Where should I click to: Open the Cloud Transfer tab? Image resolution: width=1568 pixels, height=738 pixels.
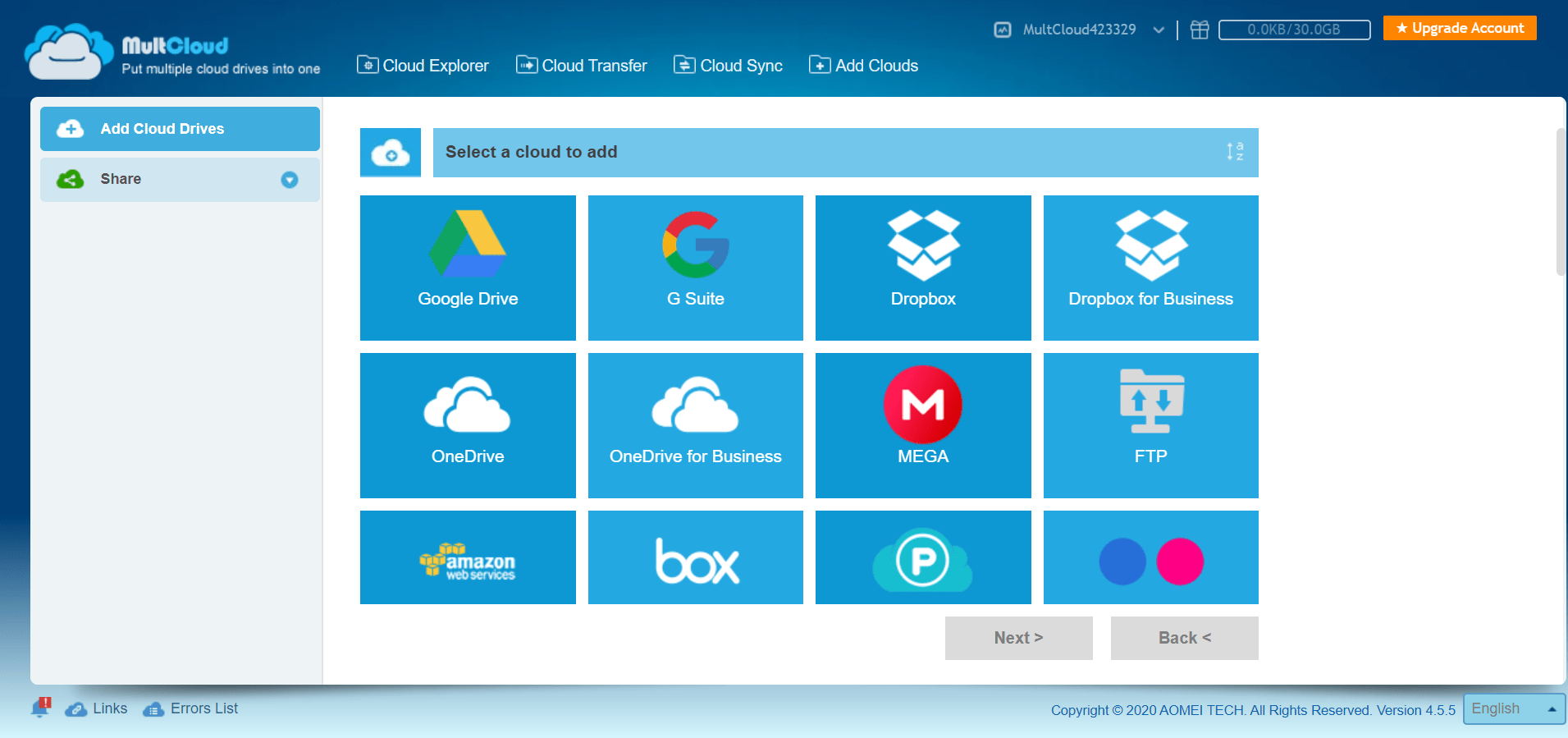pos(582,66)
